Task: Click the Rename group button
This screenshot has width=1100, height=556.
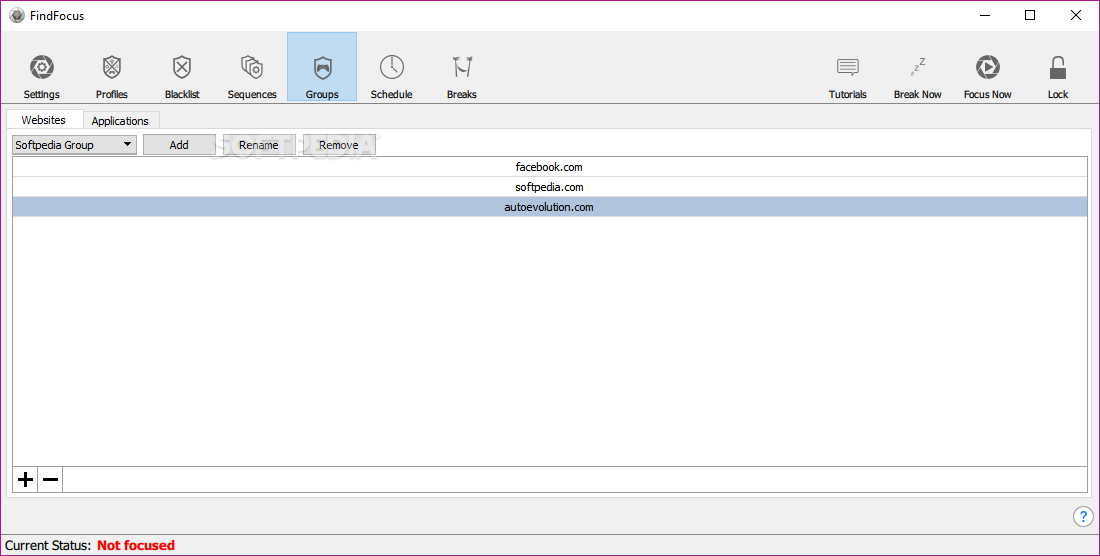Action: pyautogui.click(x=259, y=145)
